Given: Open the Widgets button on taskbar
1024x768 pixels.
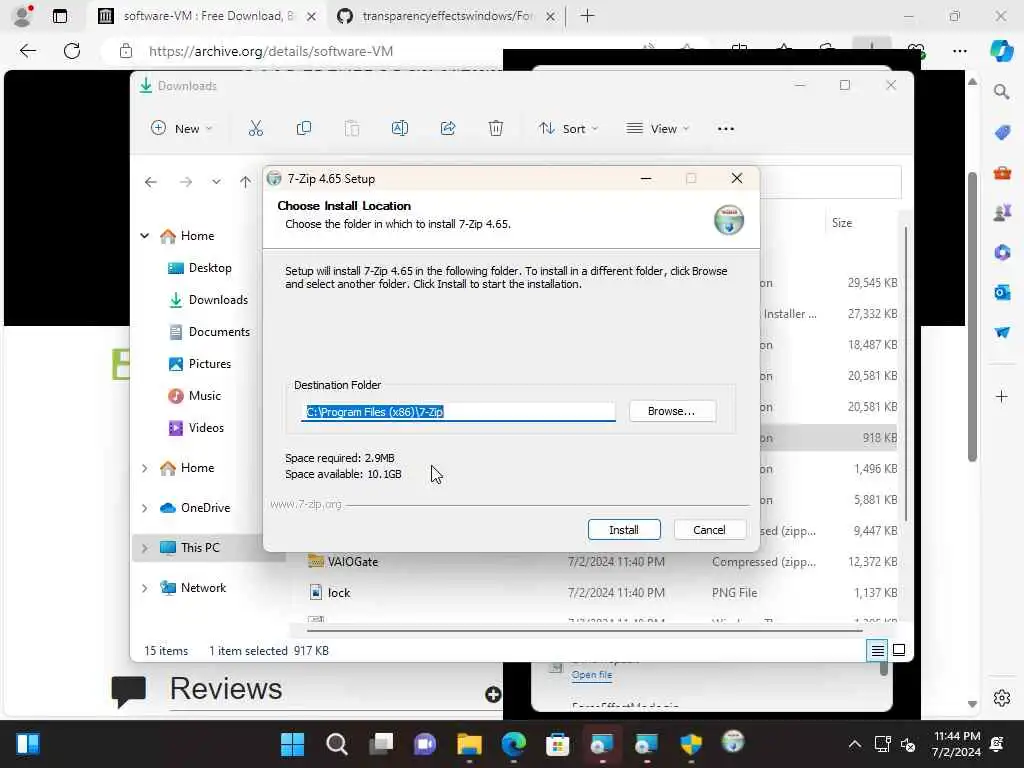Looking at the screenshot, I should coord(27,744).
